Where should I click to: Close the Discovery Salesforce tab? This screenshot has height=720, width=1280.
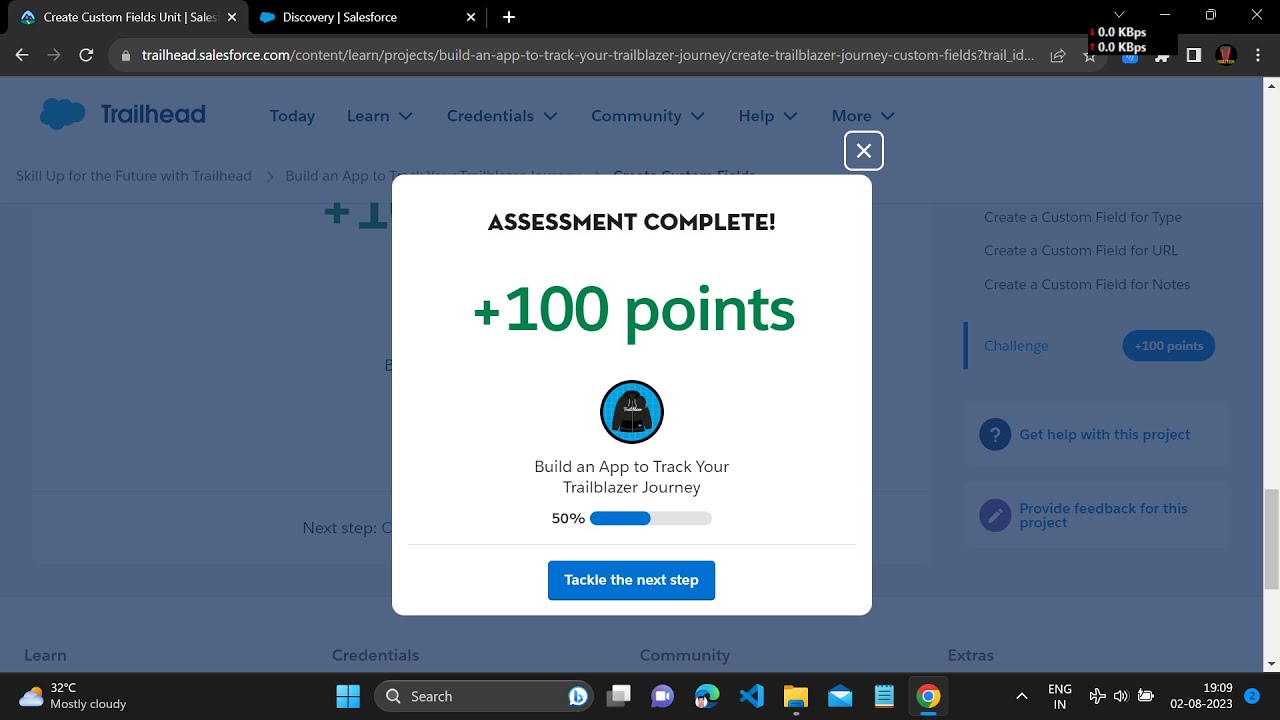coord(471,17)
